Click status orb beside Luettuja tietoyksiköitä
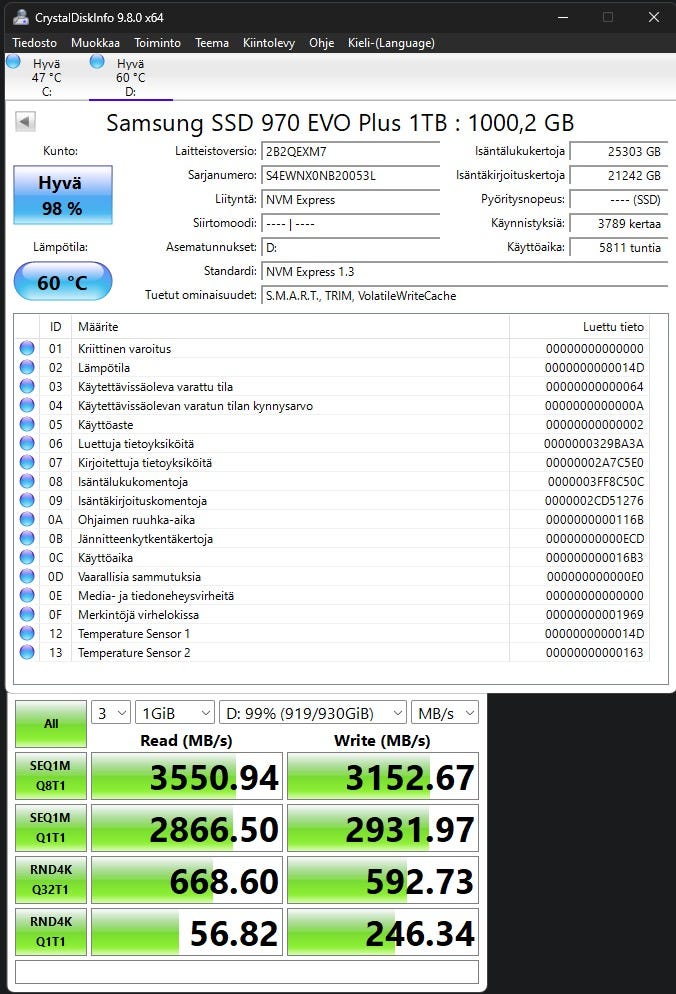Viewport: 676px width, 994px height. 27,443
